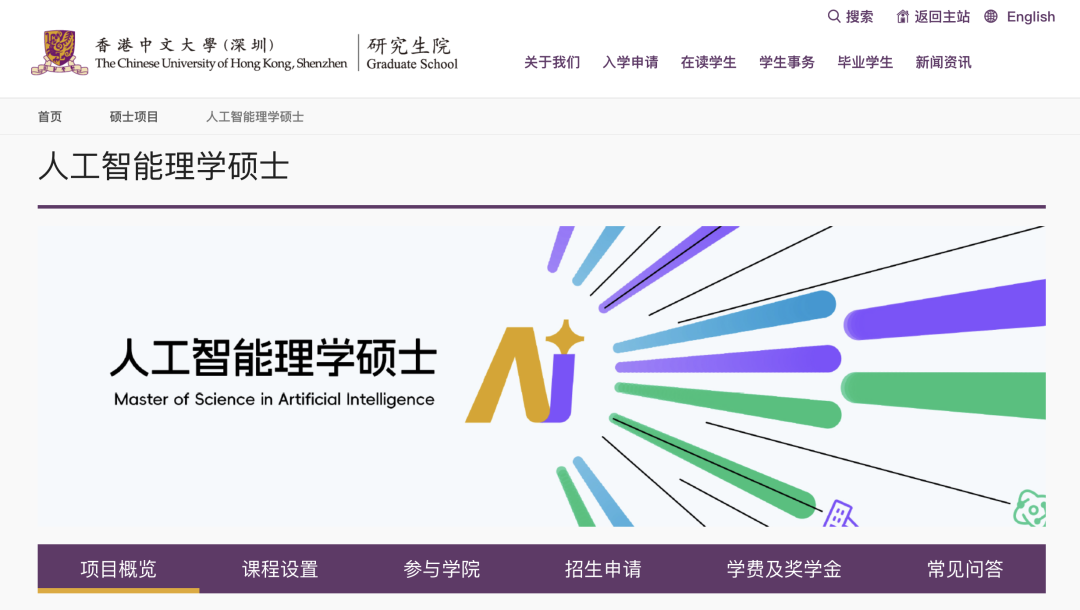Click the 人工智能理学硕士 page heading

pos(163,167)
